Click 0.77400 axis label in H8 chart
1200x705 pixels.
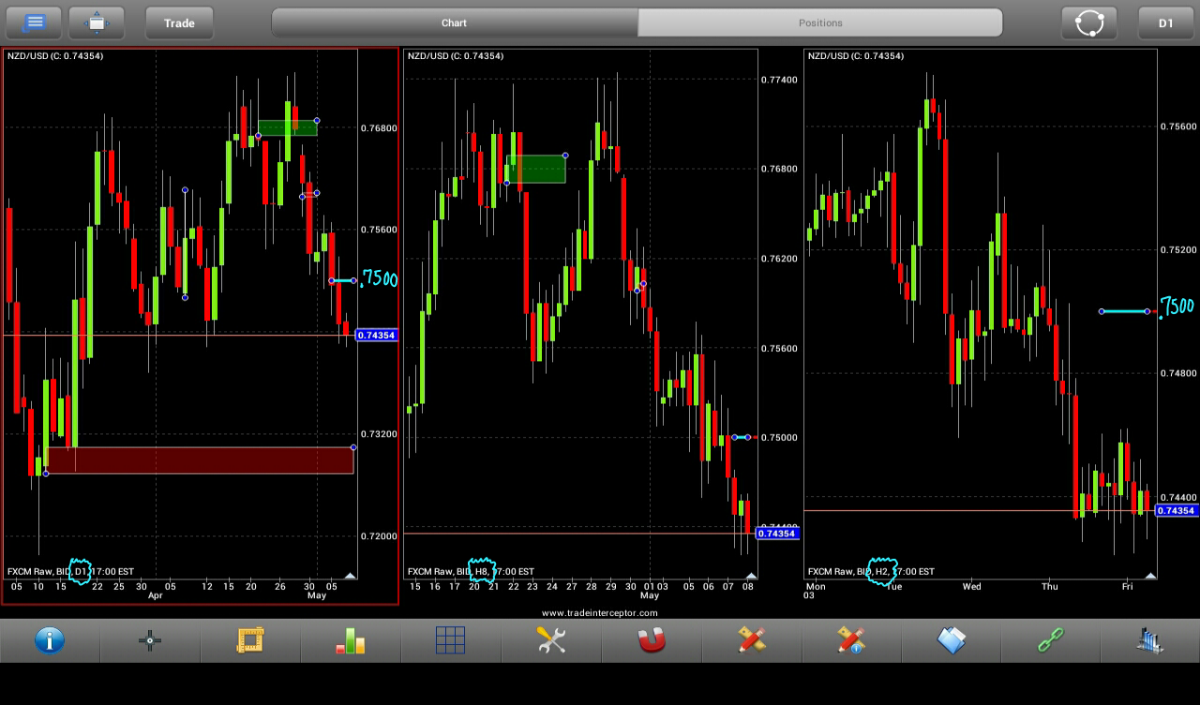[x=779, y=78]
